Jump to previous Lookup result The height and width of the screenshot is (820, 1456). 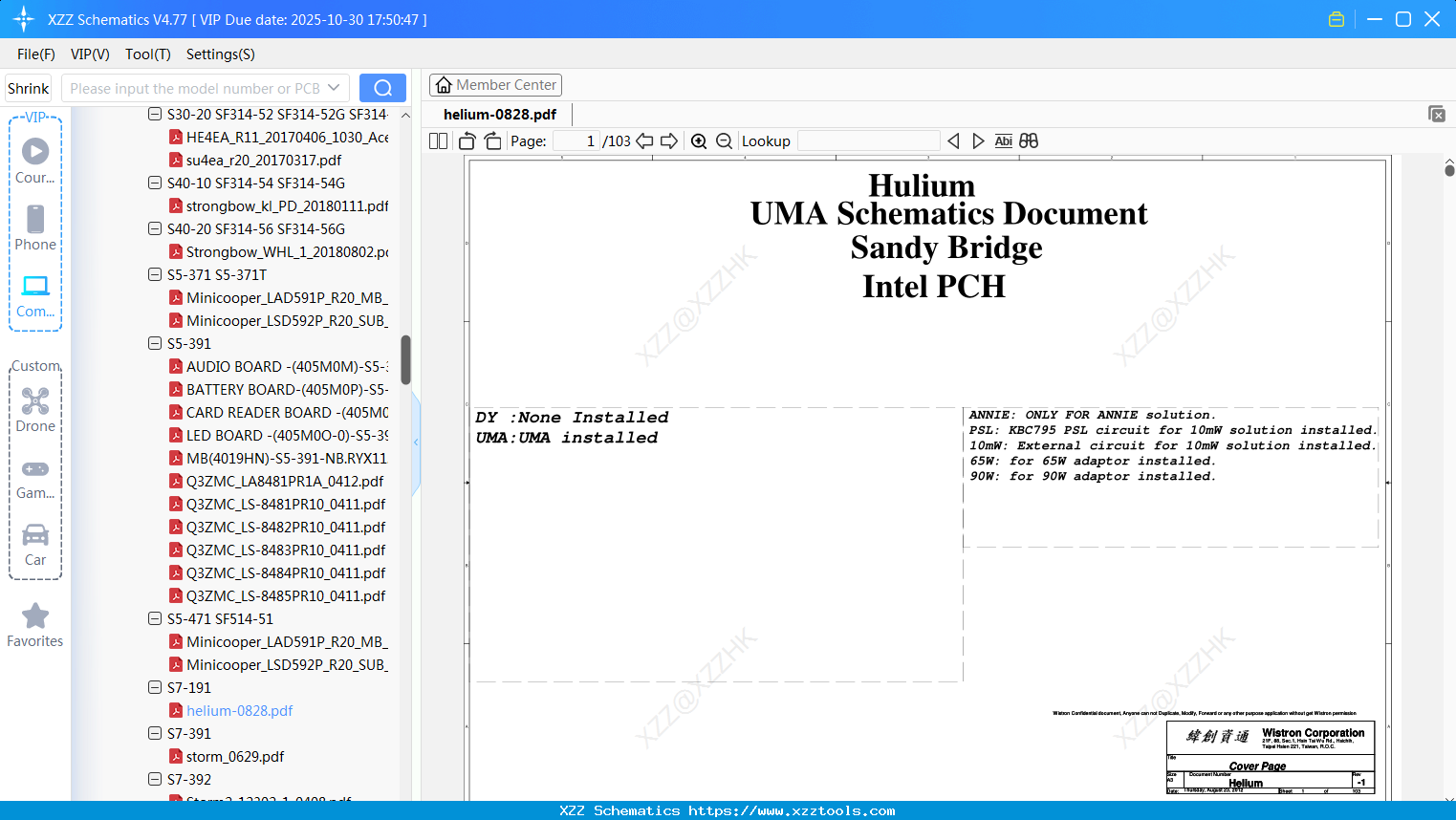click(953, 140)
